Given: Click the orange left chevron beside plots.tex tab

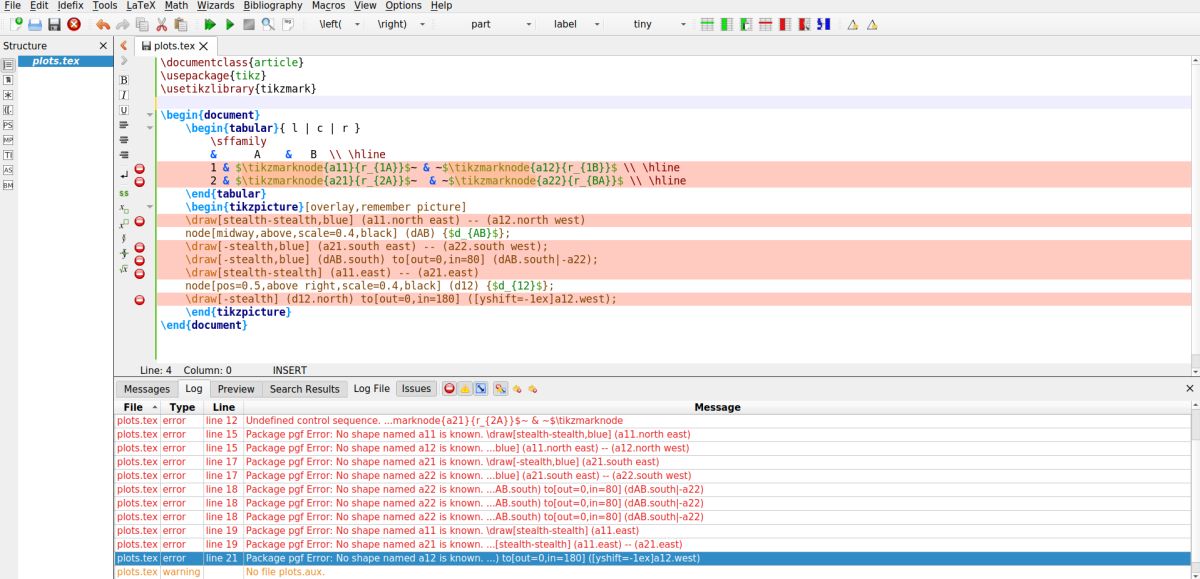Looking at the screenshot, I should [124, 46].
